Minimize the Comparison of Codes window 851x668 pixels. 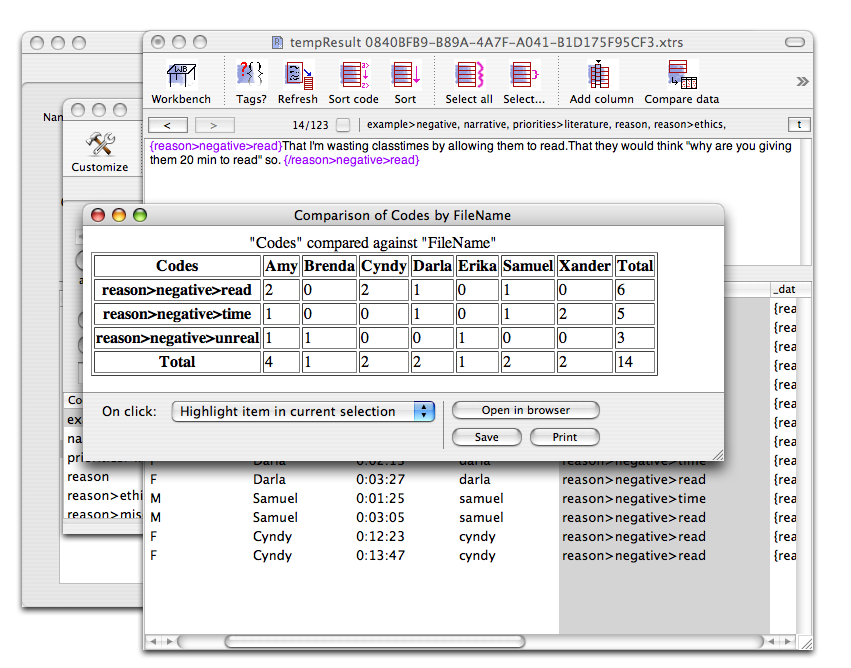[x=119, y=215]
